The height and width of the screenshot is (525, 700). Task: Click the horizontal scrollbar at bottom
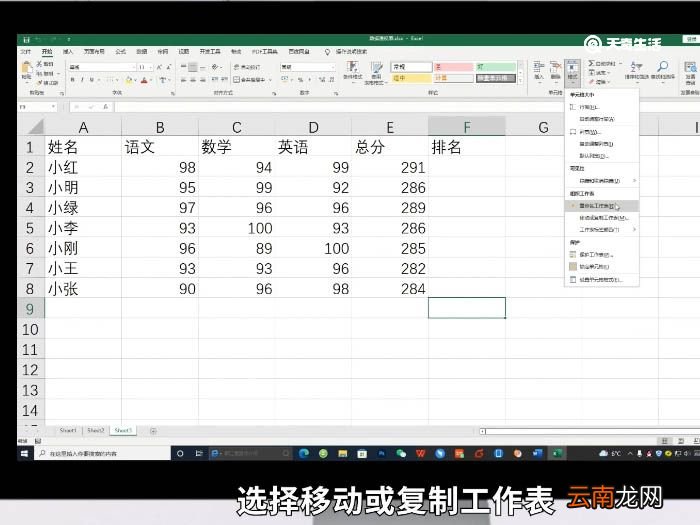click(x=589, y=431)
